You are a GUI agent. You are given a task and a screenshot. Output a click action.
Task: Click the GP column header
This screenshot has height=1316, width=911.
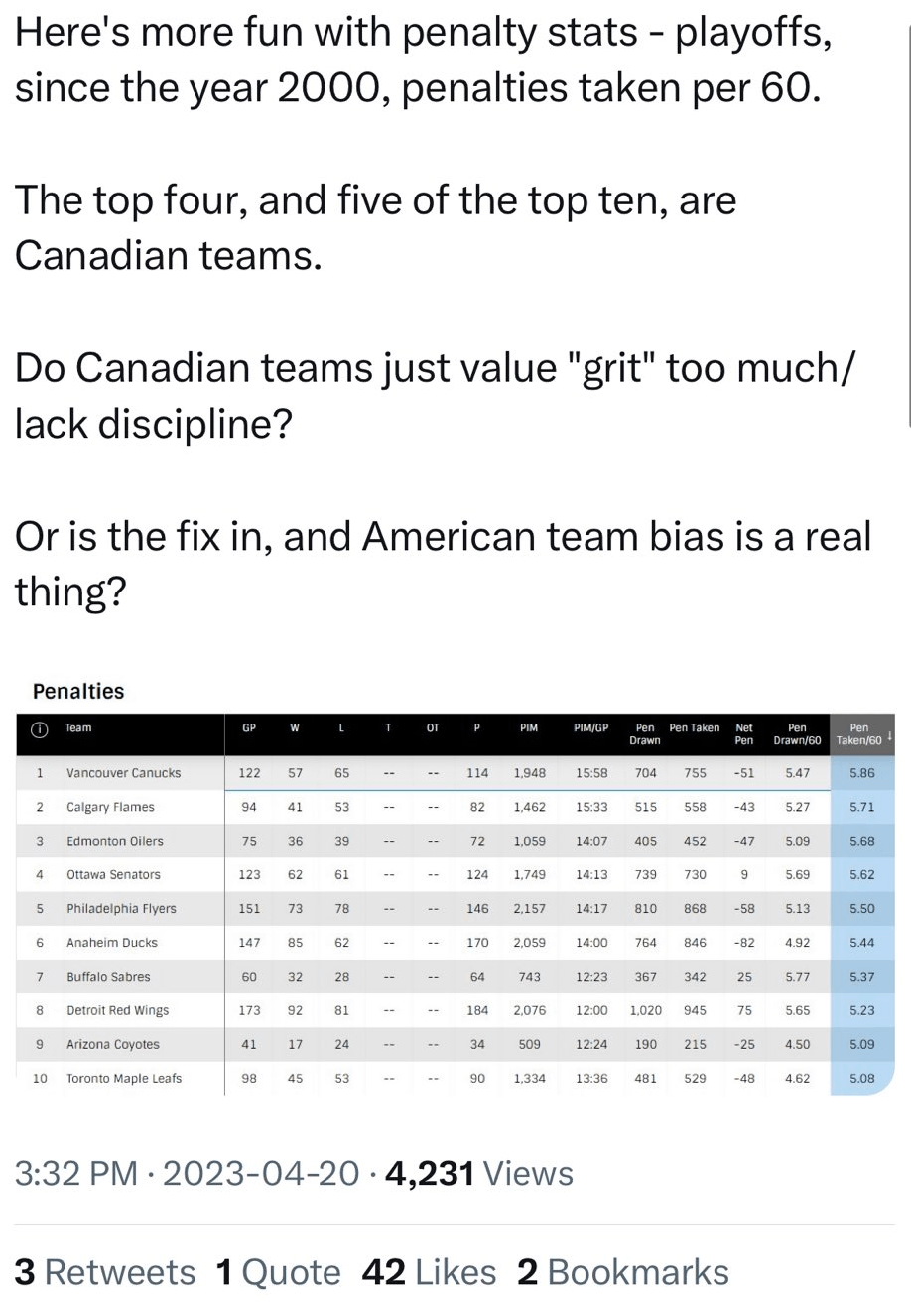pyautogui.click(x=249, y=728)
